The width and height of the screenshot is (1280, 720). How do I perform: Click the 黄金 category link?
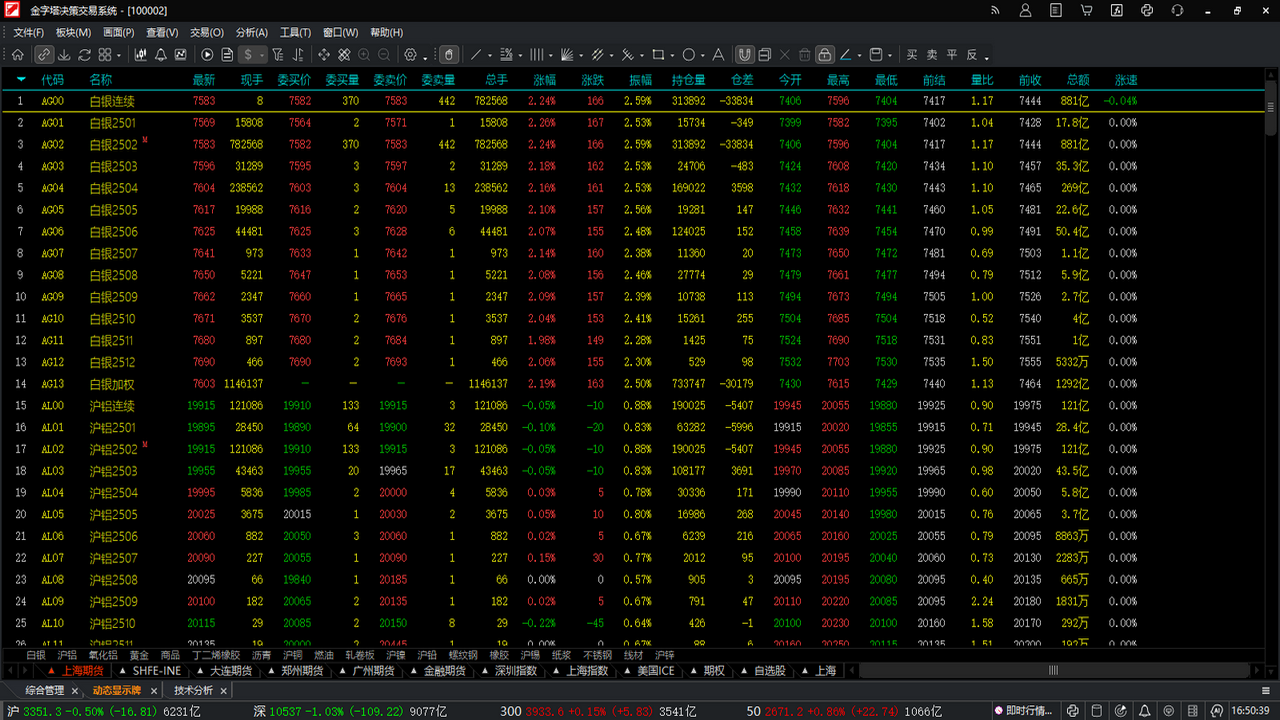139,655
